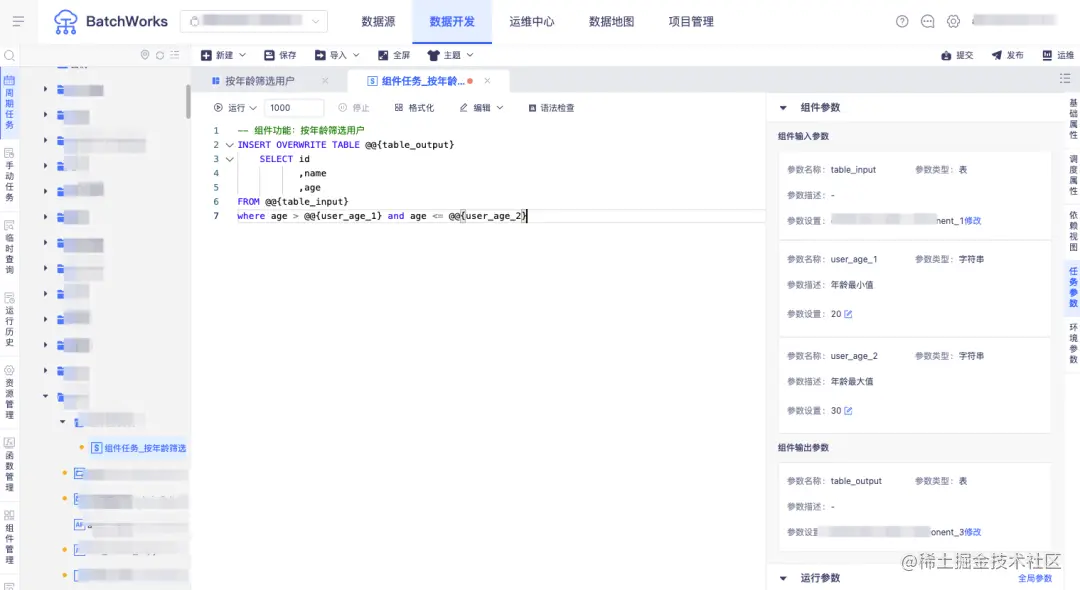
Task: Select 组件任务_按年龄… editor tab
Action: 423,81
